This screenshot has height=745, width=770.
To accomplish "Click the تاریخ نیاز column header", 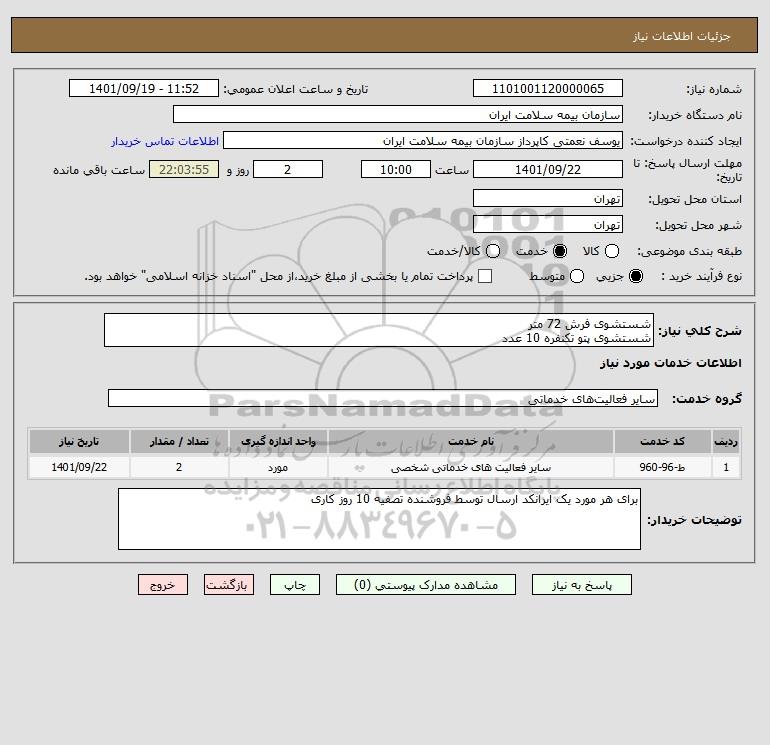I will [x=79, y=441].
